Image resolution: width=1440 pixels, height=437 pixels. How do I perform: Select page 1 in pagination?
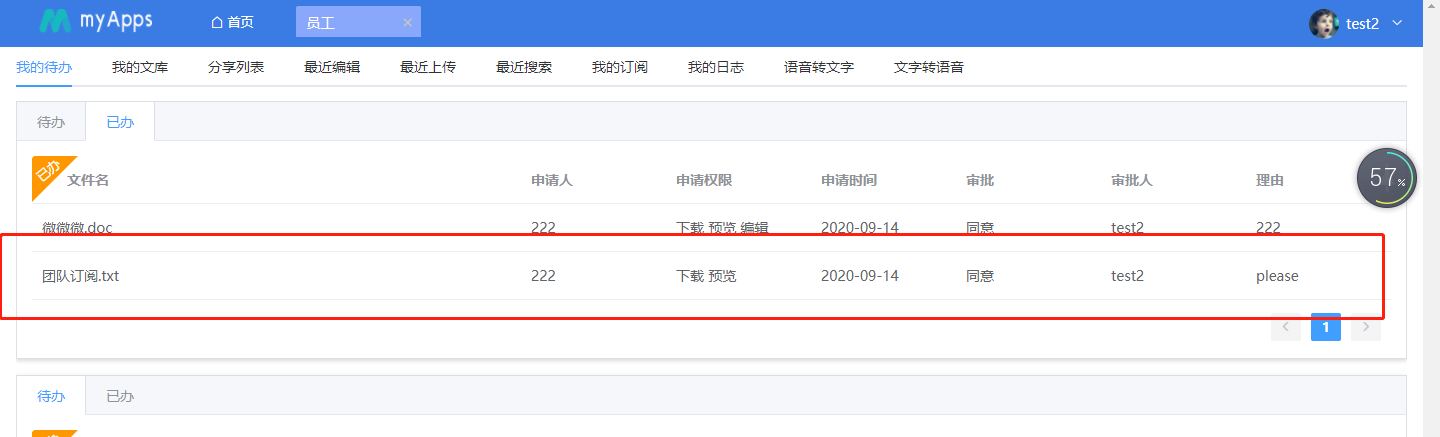point(1325,327)
